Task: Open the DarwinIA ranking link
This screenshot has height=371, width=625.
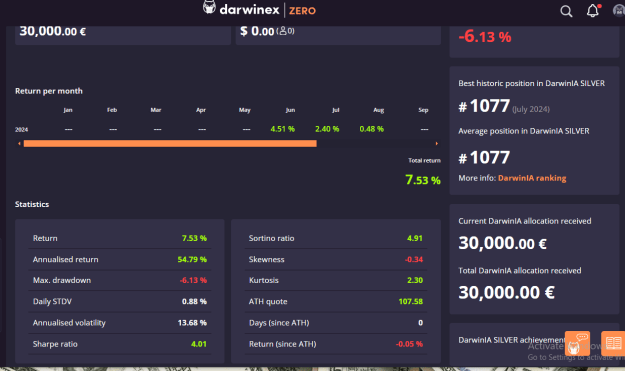Action: point(532,178)
